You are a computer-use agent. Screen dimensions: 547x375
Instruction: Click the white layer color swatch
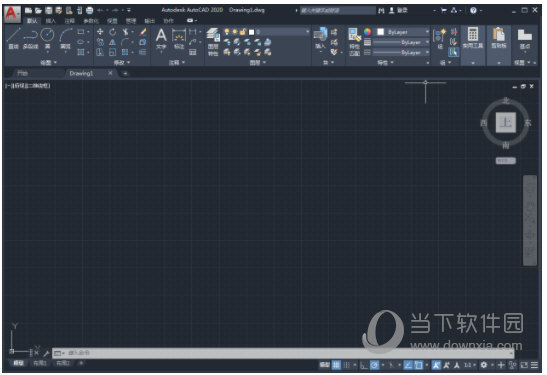coord(251,32)
